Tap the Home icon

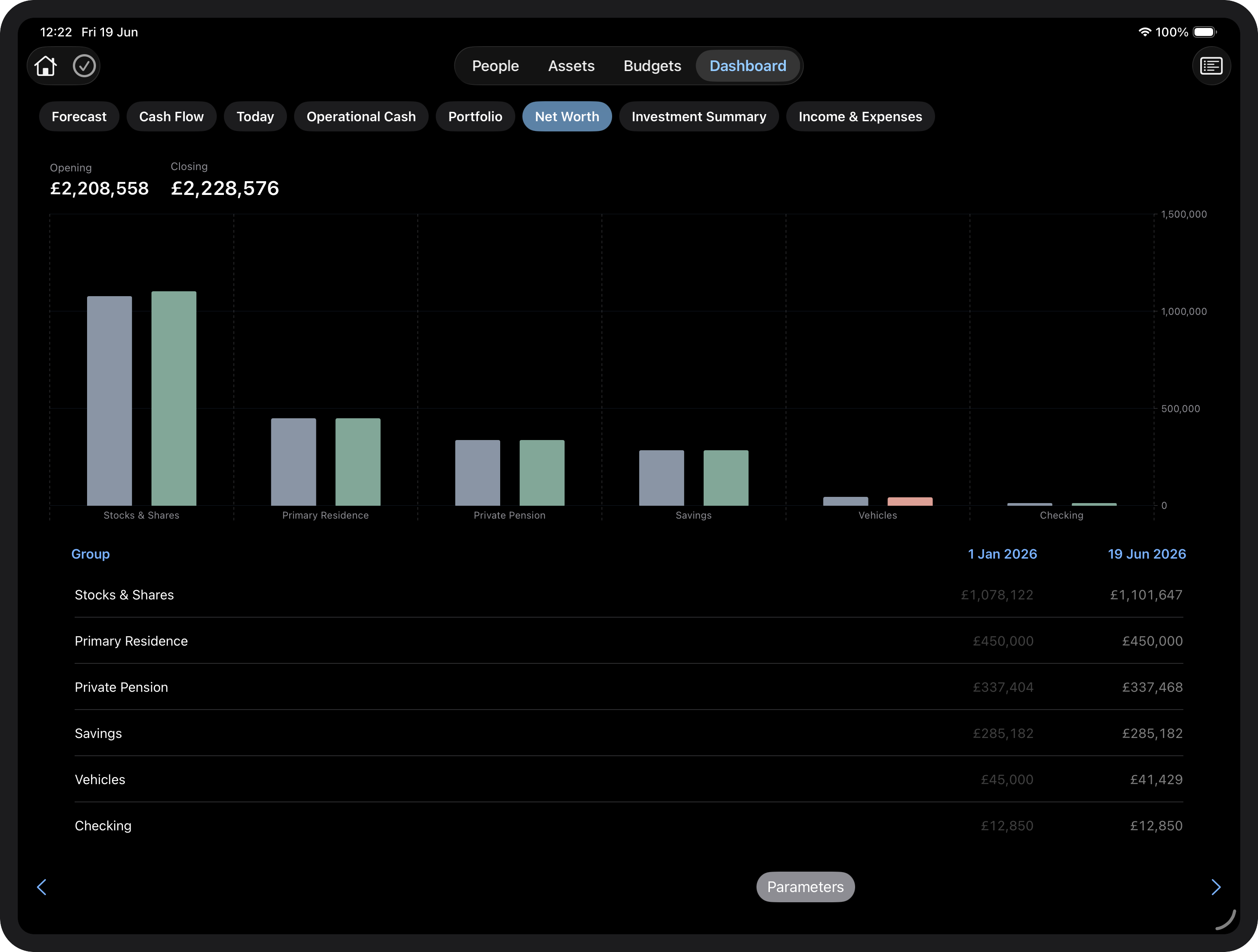[x=45, y=66]
